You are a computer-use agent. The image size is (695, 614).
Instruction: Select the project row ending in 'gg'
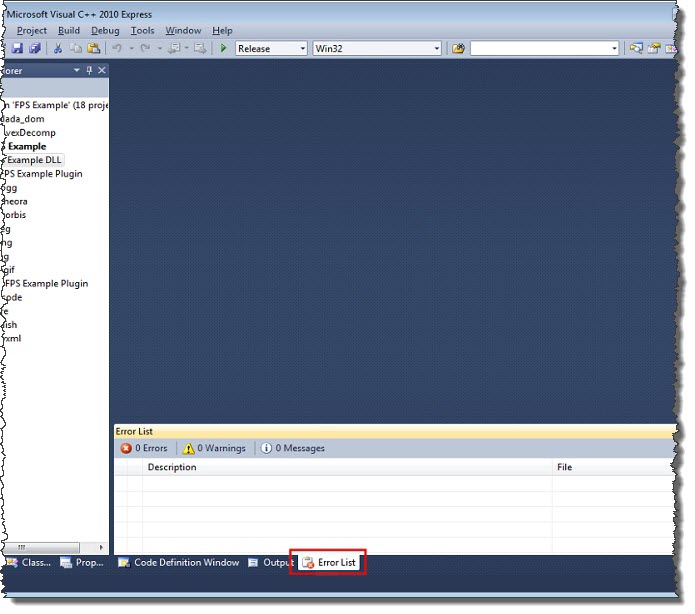tap(9, 188)
